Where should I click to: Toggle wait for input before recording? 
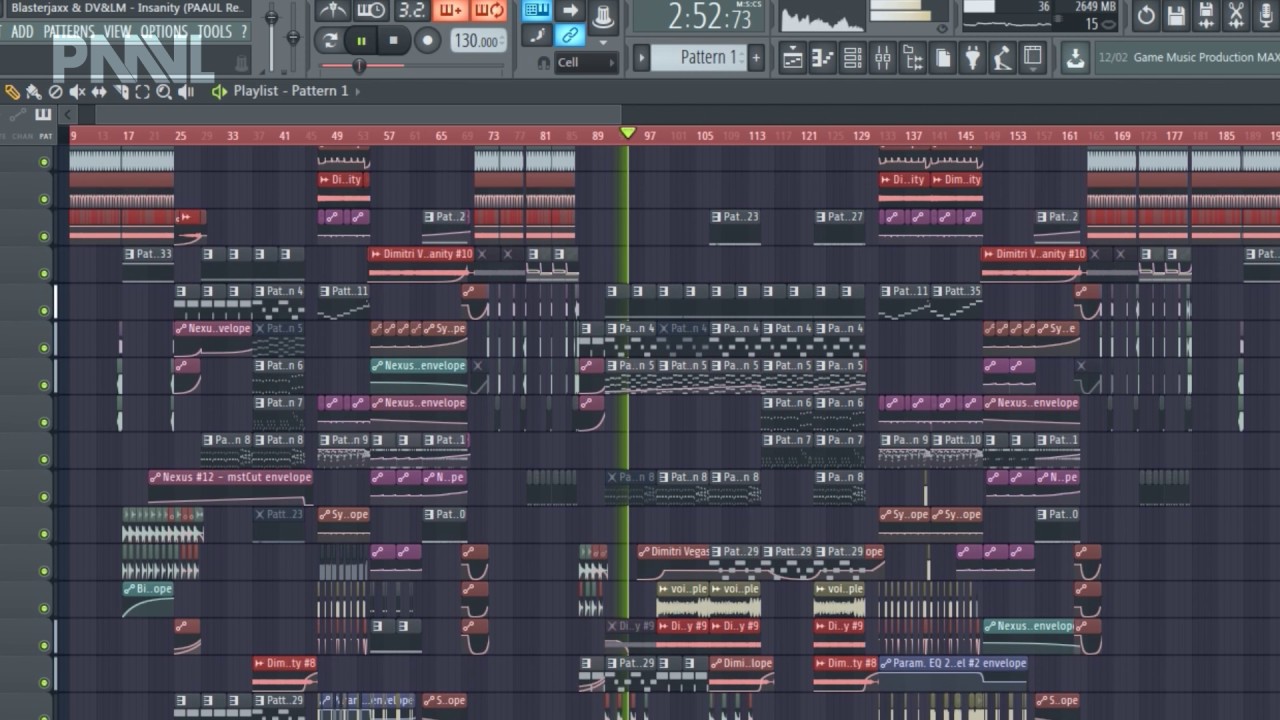point(370,11)
